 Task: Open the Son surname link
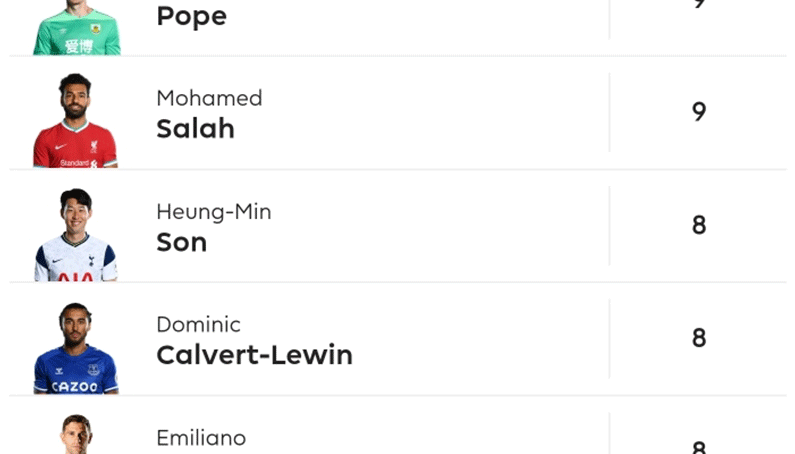click(x=181, y=242)
